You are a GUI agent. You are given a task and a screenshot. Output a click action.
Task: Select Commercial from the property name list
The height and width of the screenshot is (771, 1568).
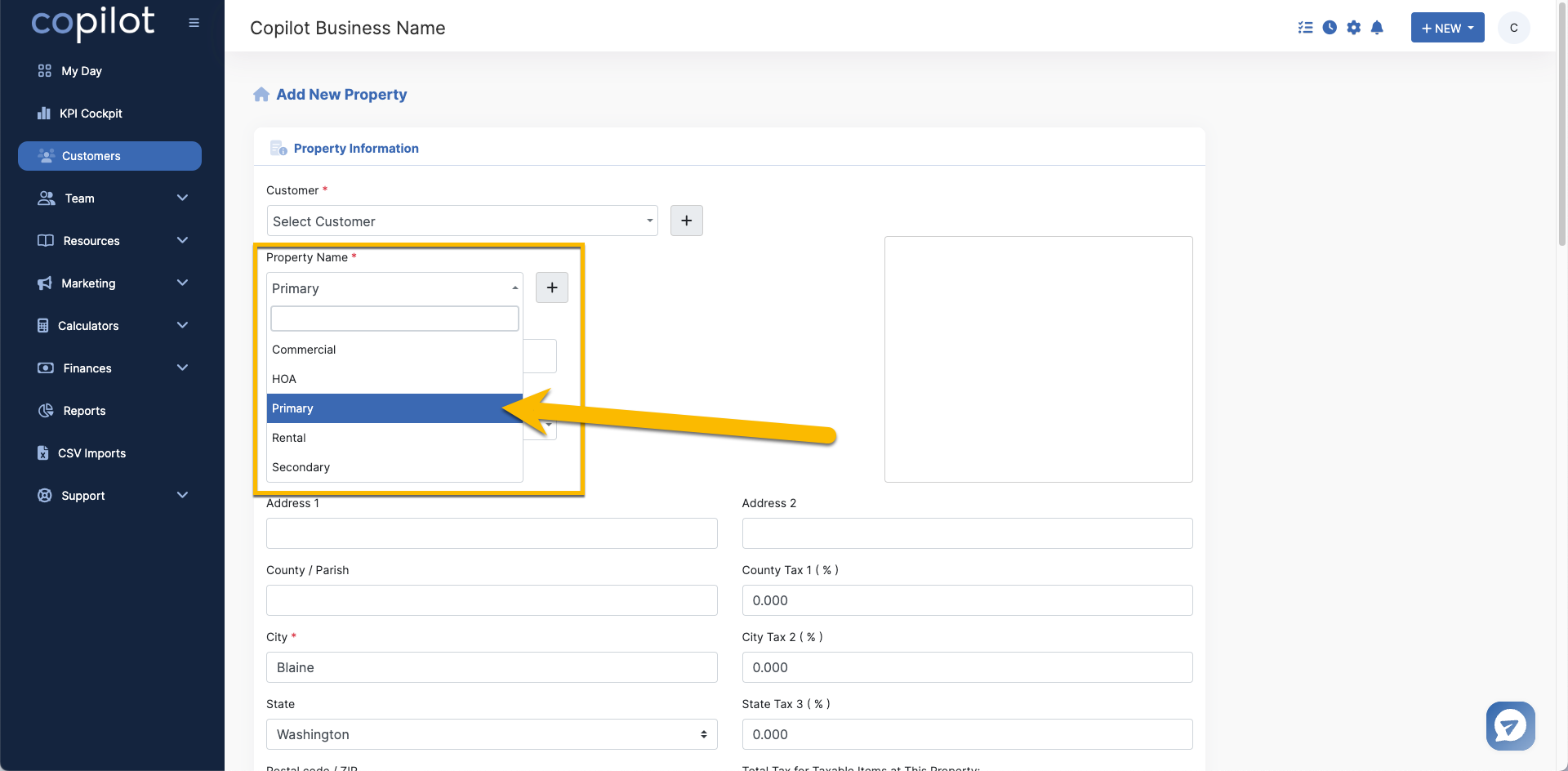click(x=394, y=350)
